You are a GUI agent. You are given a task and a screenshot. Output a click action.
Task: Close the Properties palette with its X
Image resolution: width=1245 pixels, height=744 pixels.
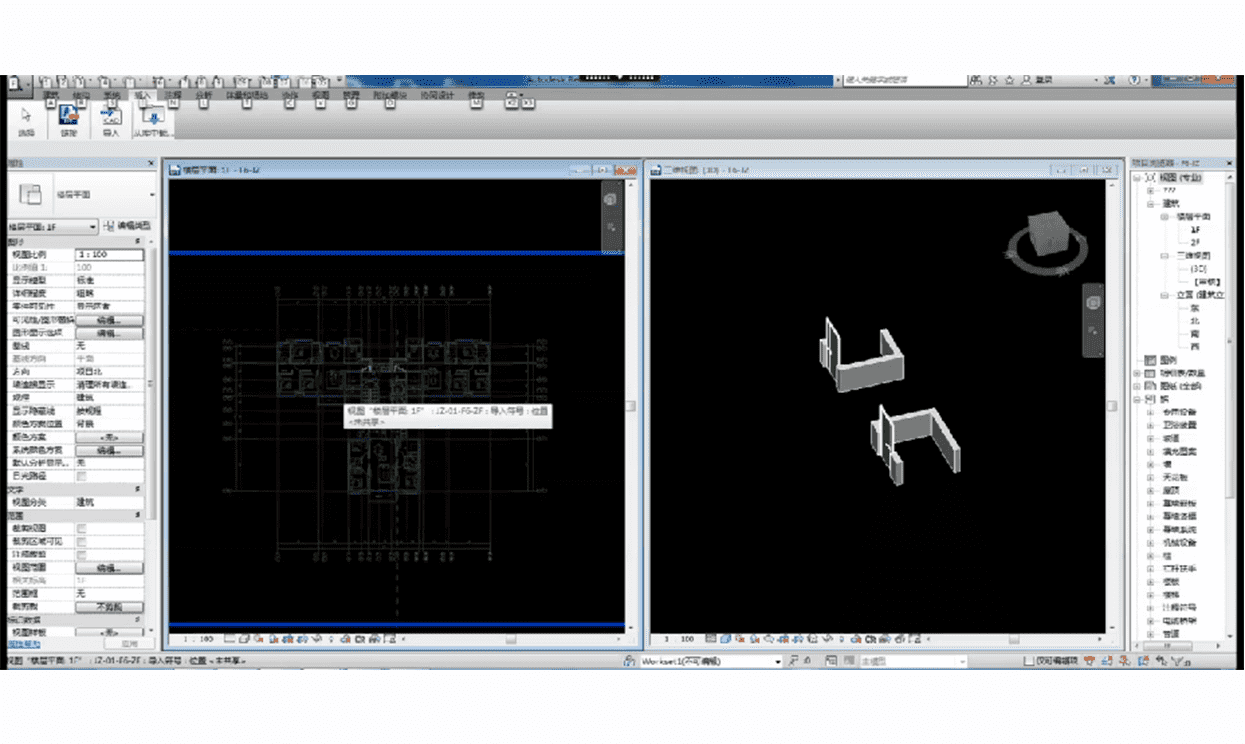tap(151, 163)
